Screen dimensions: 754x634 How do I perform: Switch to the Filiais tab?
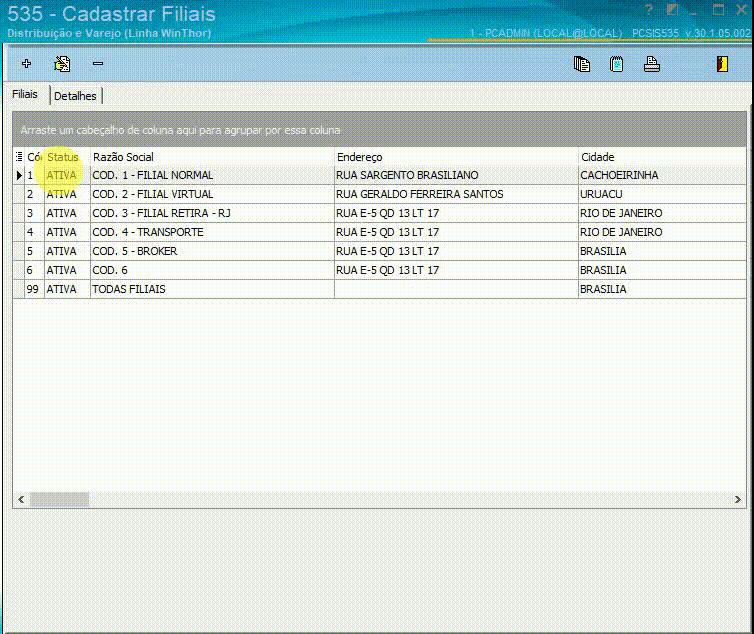[25, 94]
